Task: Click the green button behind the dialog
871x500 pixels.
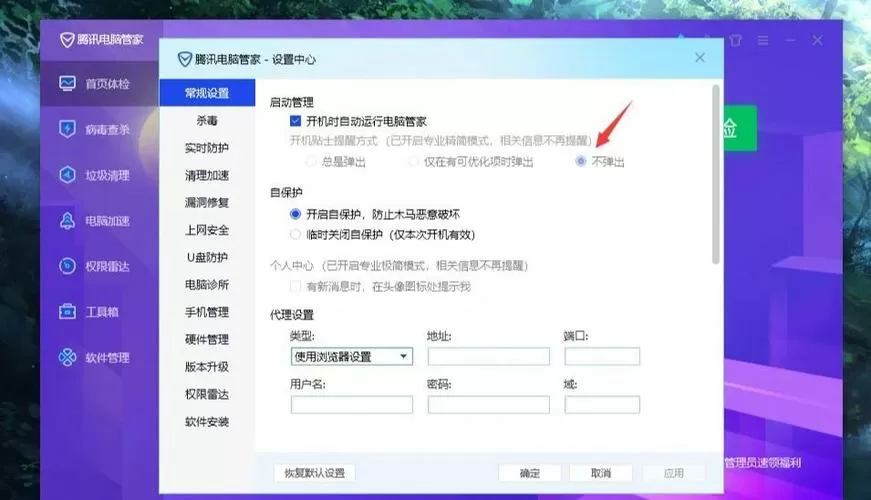Action: point(740,128)
